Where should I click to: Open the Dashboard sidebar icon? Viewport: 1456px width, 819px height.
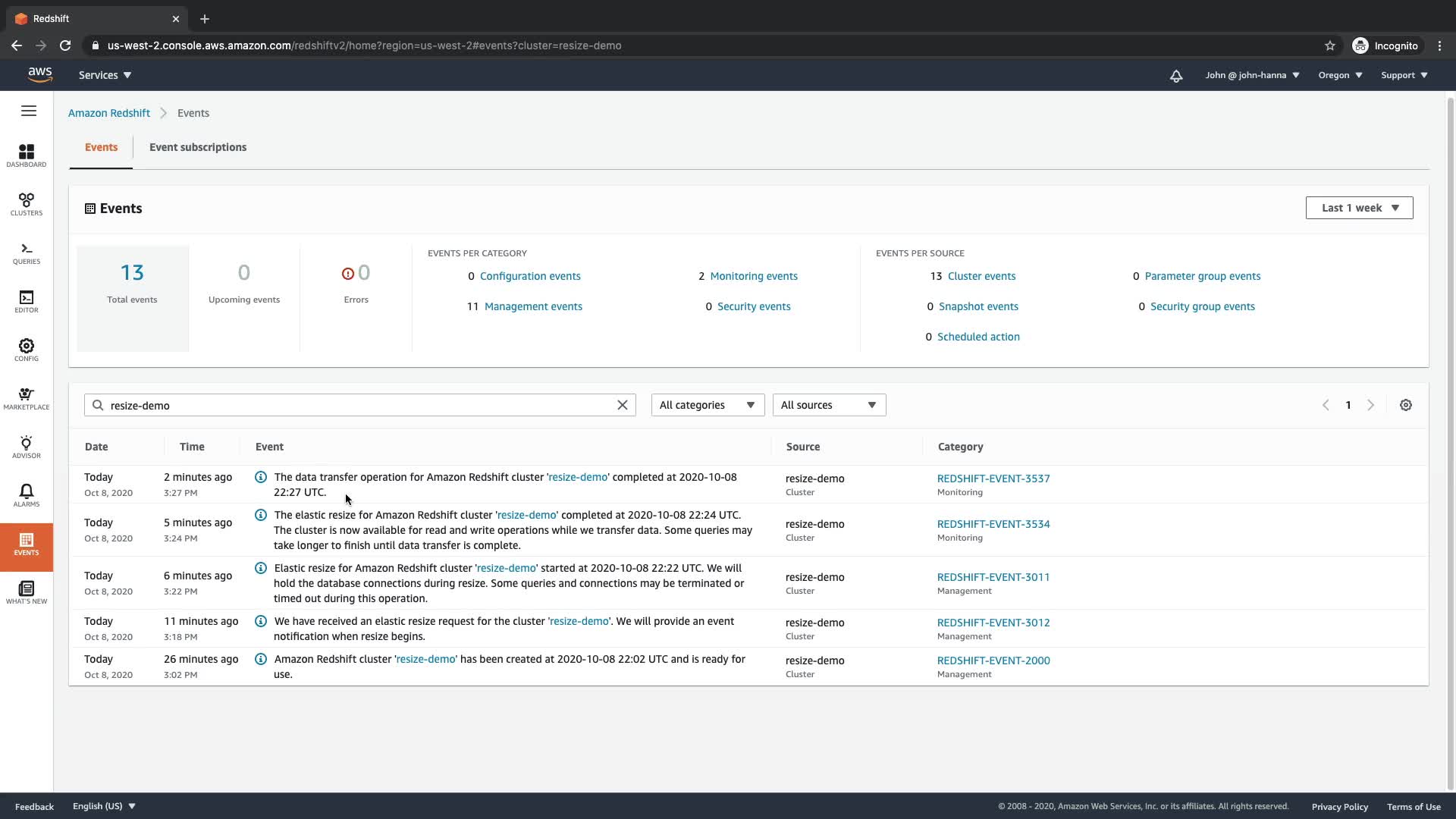[x=27, y=155]
